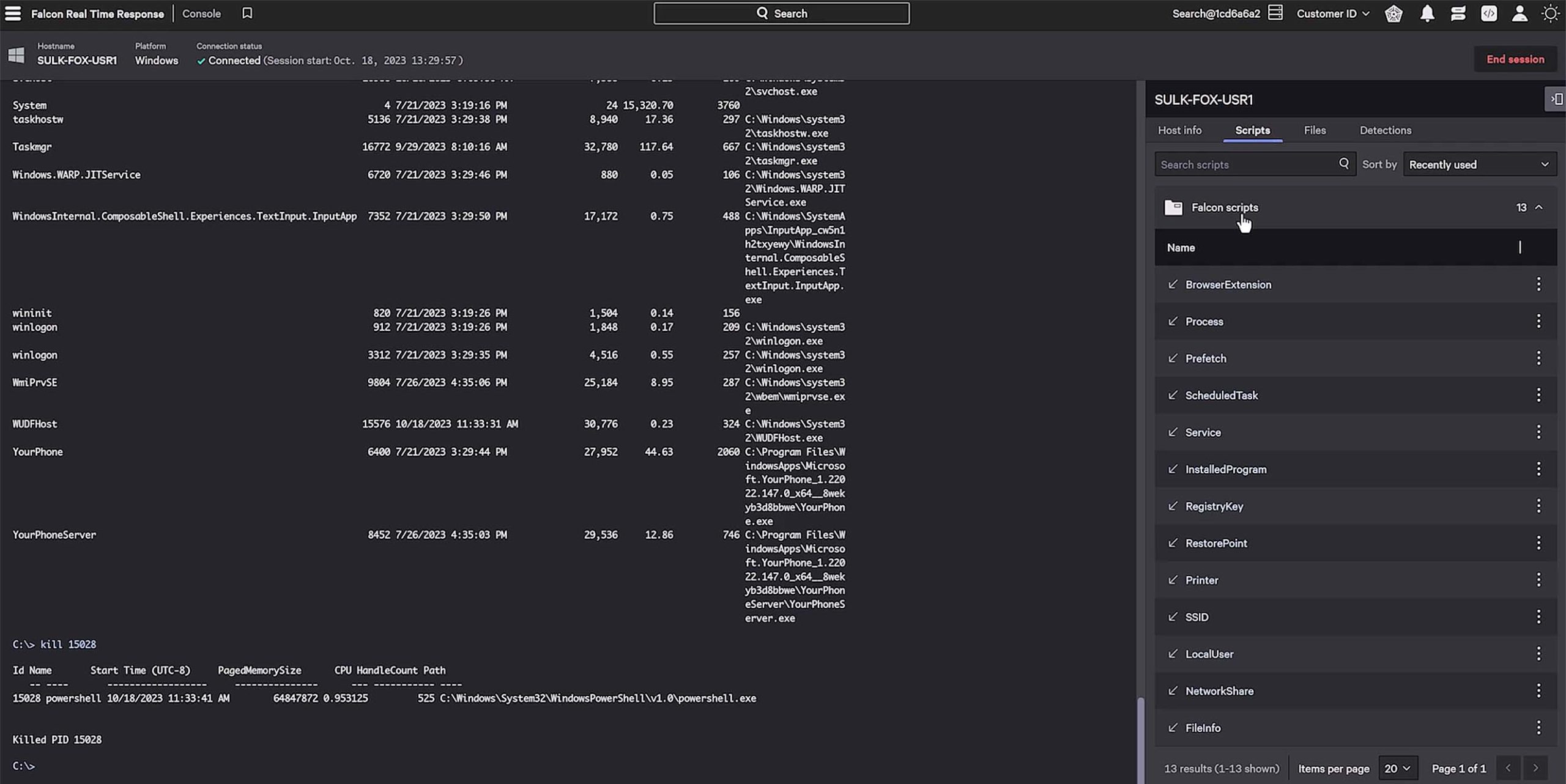Image resolution: width=1566 pixels, height=784 pixels.
Task: Switch to the Host info tab
Action: 1179,130
